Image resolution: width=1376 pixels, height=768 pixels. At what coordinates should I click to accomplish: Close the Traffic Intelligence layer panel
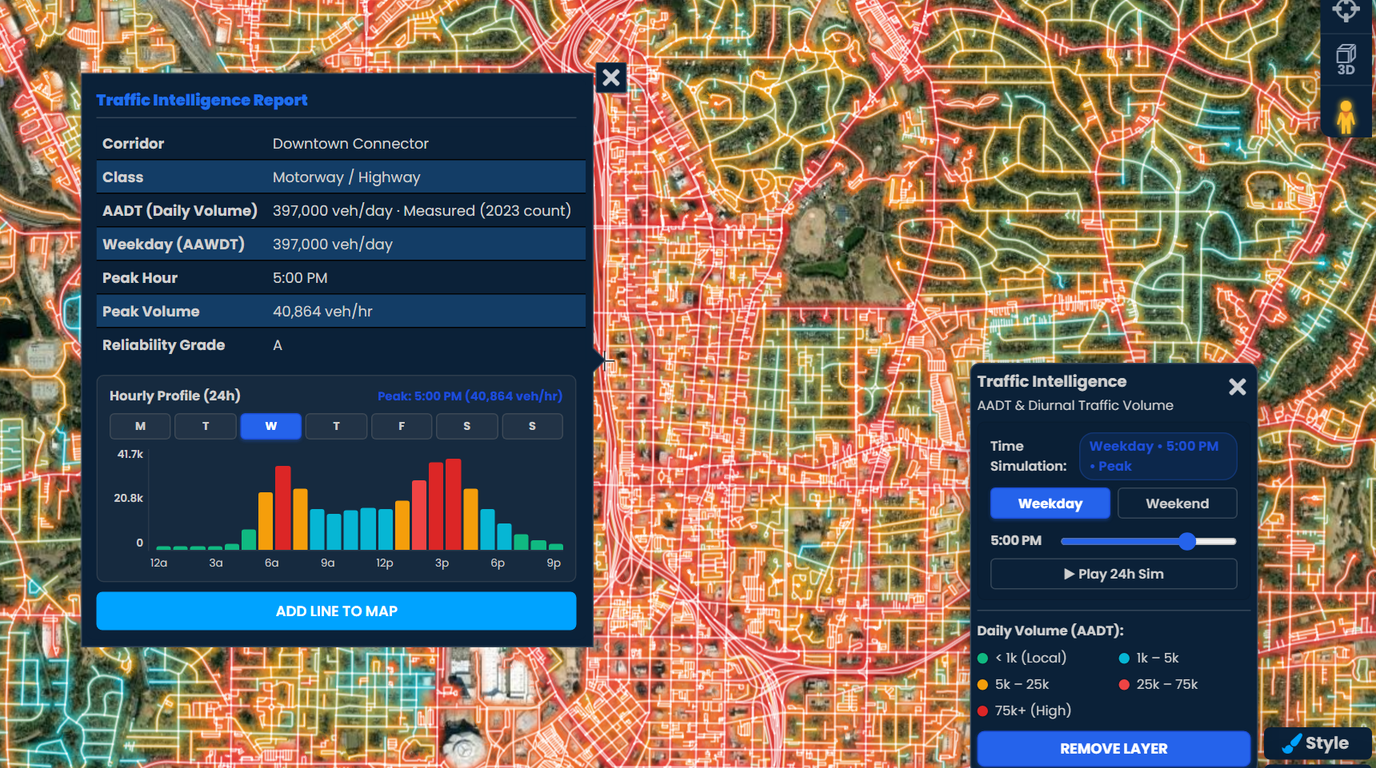pos(1237,387)
